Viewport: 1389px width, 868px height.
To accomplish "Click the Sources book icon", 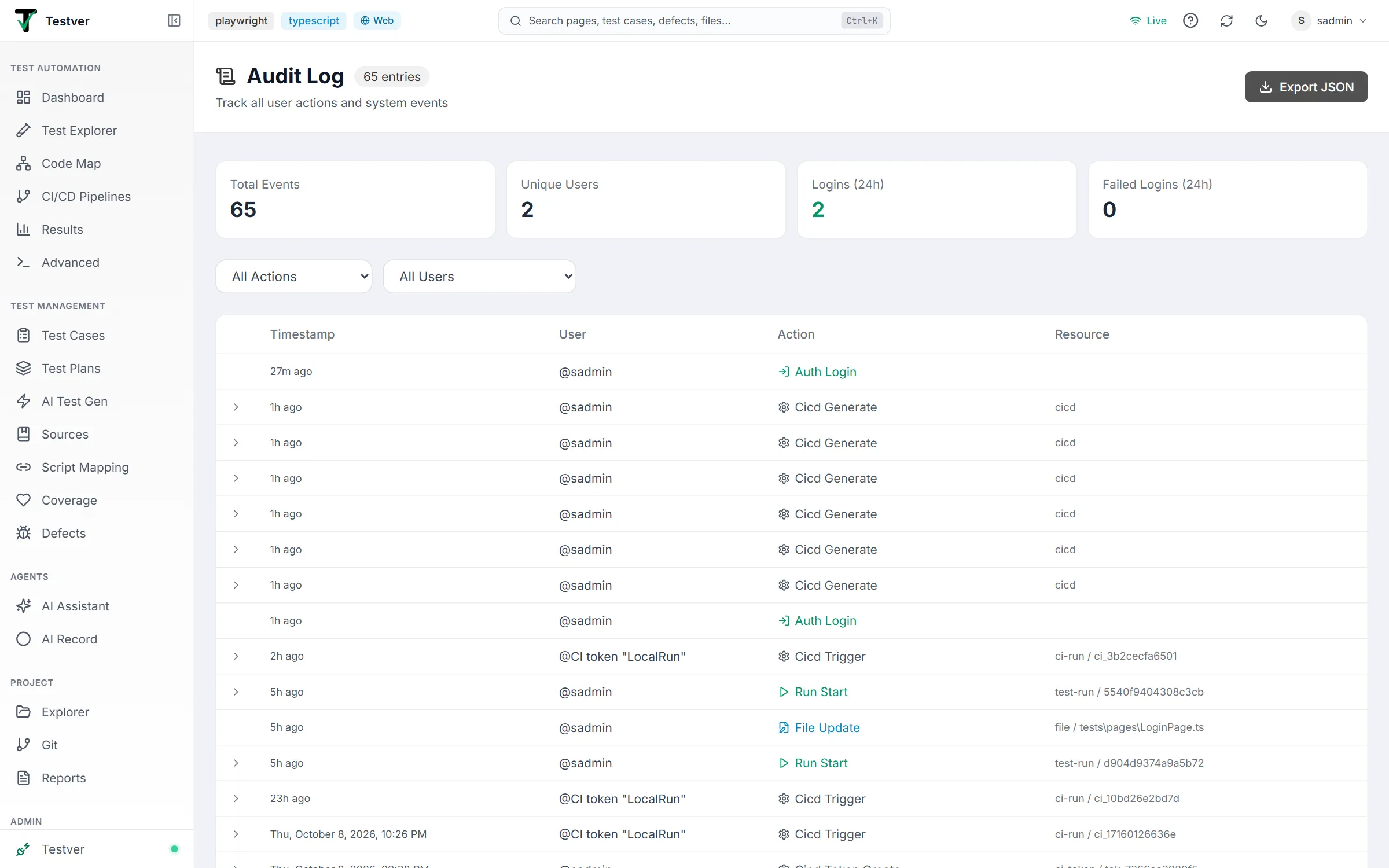I will click(x=23, y=434).
